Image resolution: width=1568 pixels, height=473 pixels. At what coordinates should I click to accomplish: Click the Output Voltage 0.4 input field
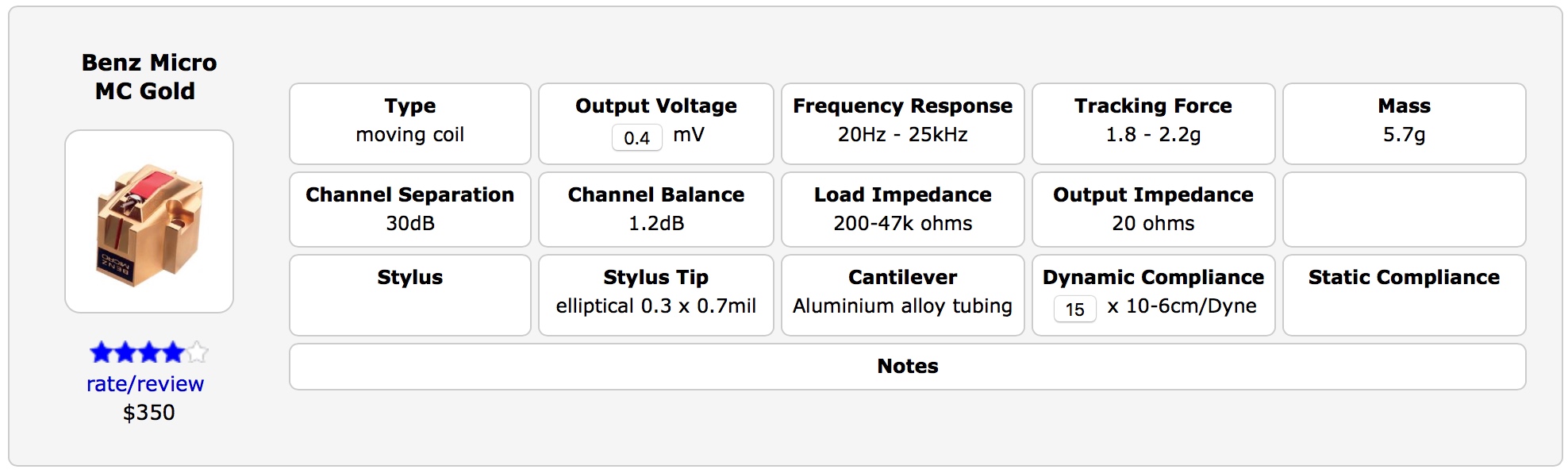[x=636, y=138]
